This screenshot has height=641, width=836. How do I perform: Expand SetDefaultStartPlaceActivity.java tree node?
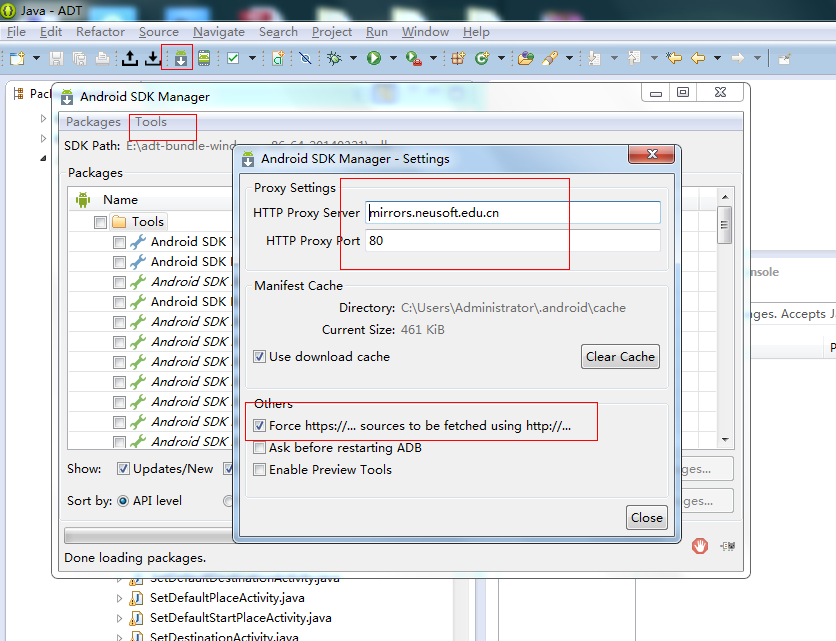click(119, 618)
